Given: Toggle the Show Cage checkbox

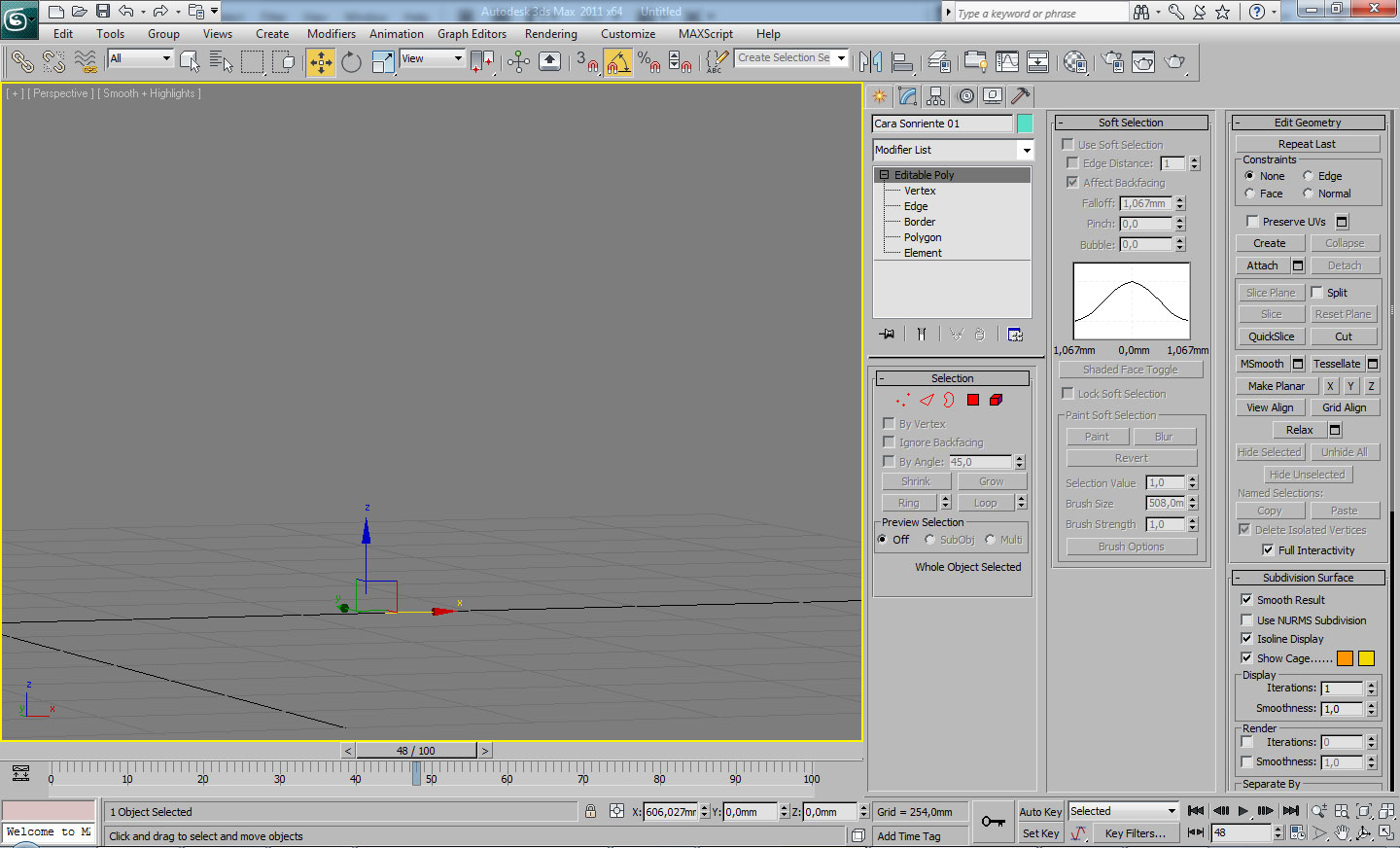Looking at the screenshot, I should (1246, 658).
